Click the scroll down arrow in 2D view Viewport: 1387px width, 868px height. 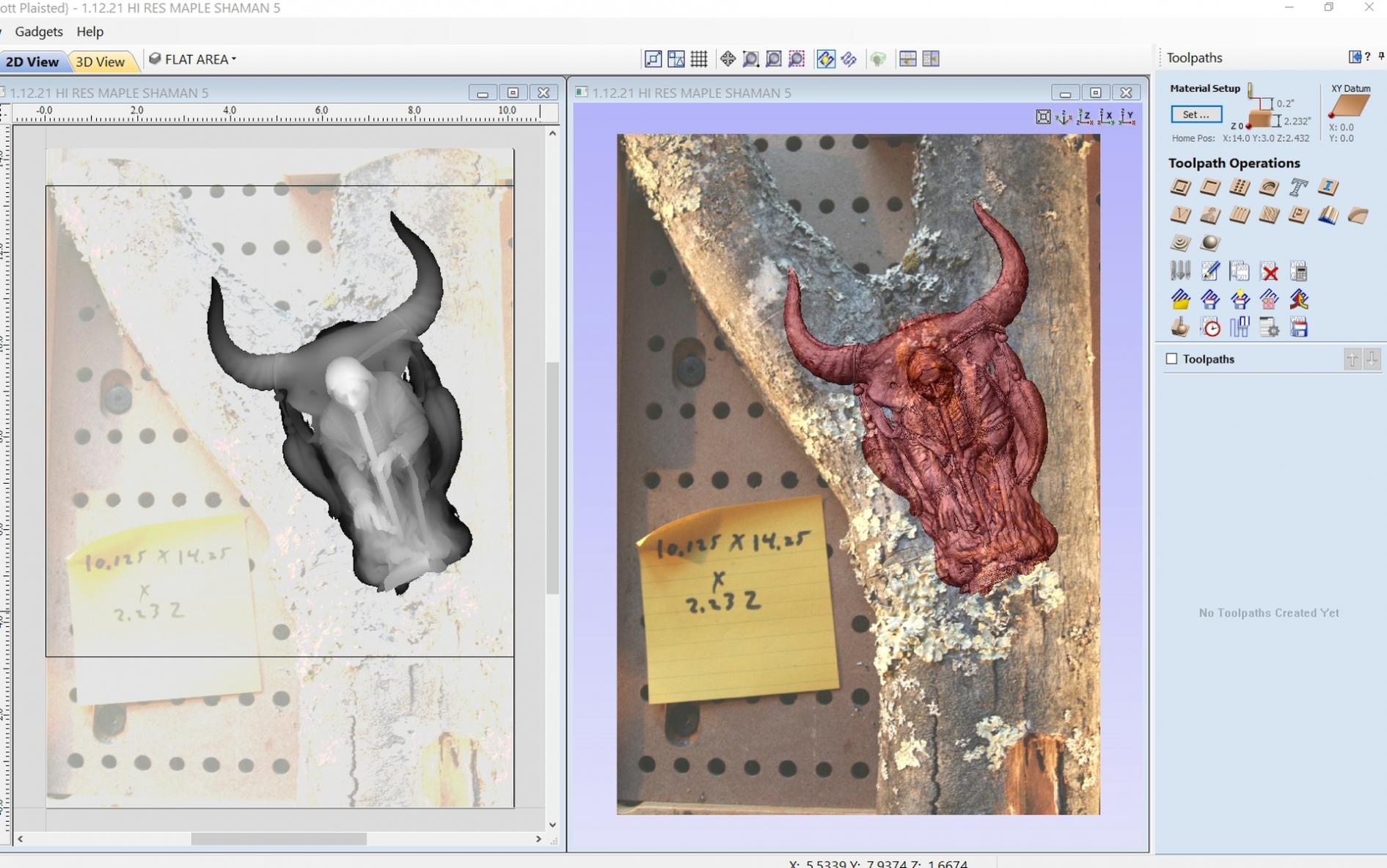pos(552,825)
